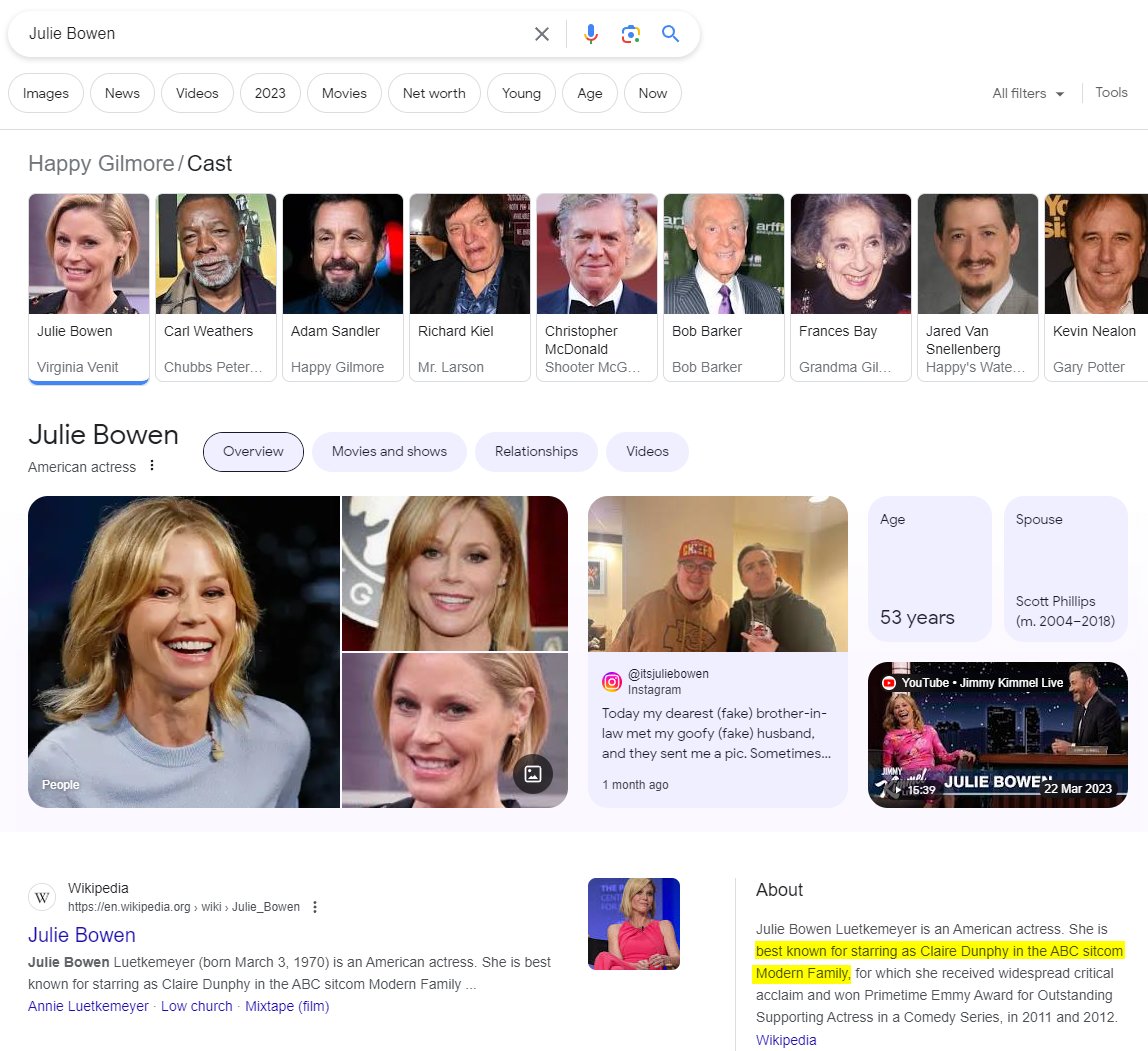Open the three-dot menu beside American actress
This screenshot has height=1051, width=1148.
pos(152,465)
